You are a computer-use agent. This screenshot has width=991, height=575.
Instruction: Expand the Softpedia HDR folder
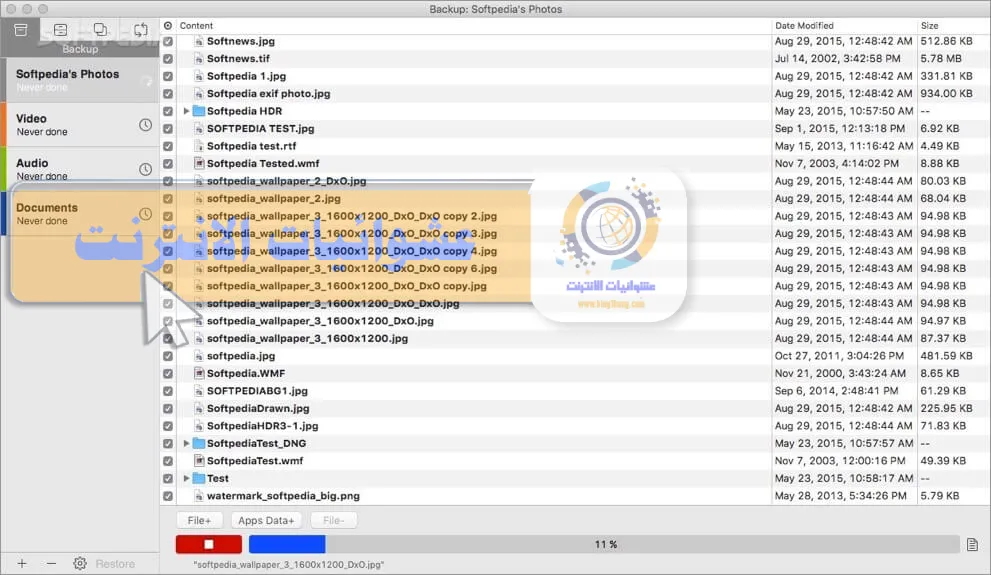(186, 111)
